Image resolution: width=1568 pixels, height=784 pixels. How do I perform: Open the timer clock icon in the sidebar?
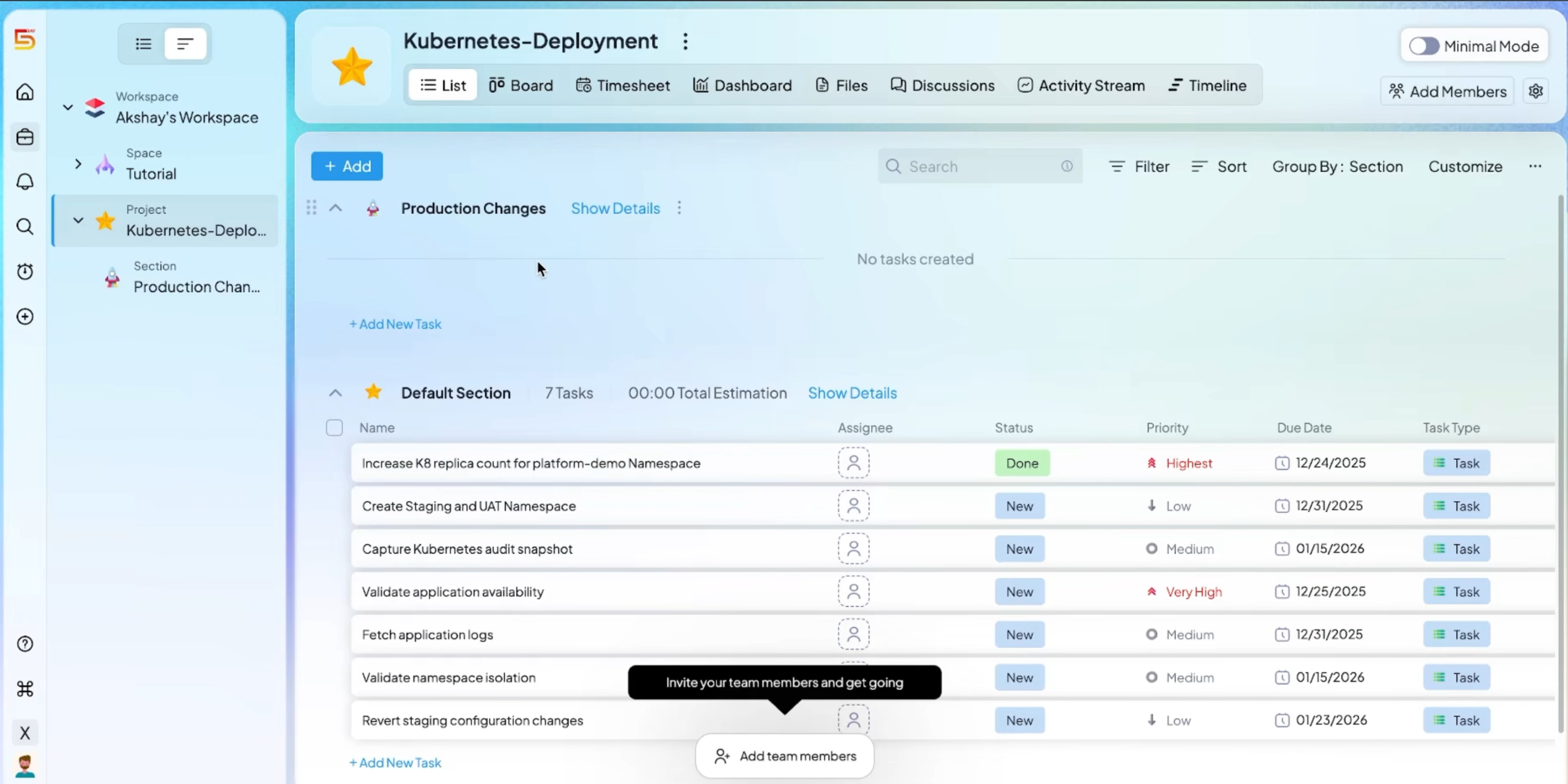(25, 272)
